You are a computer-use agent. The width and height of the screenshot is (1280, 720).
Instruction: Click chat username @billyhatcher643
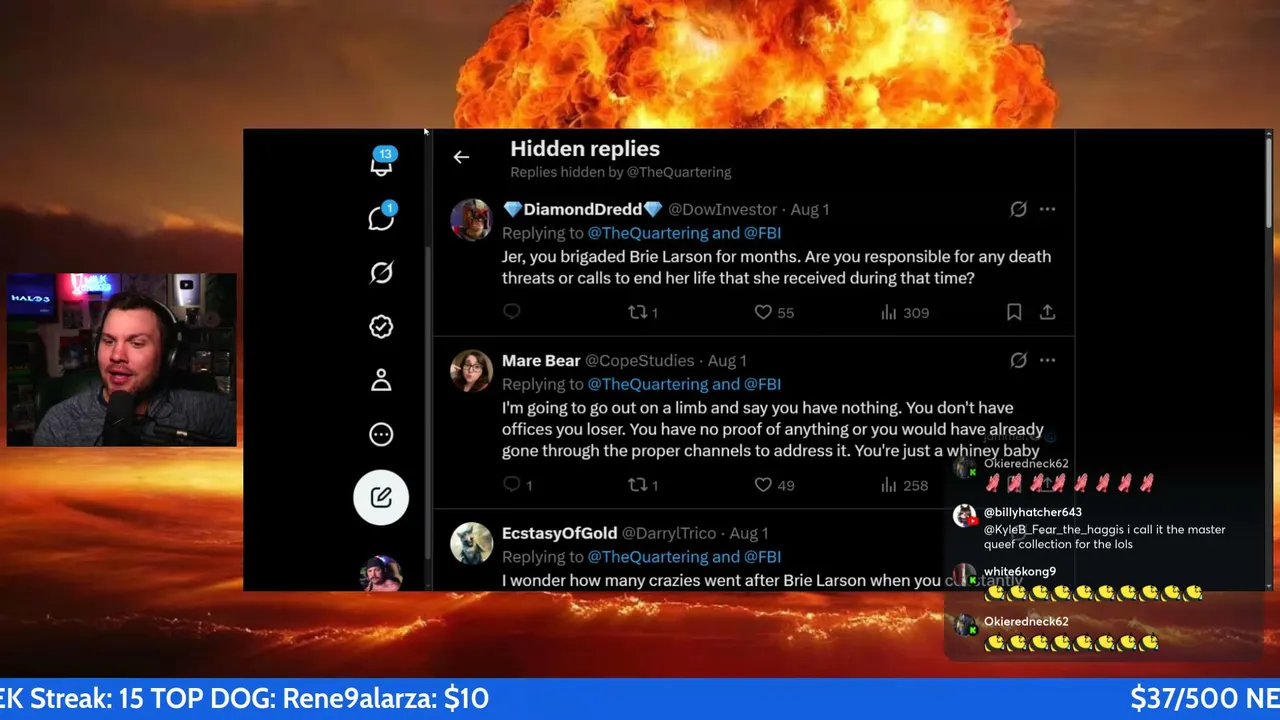pyautogui.click(x=1033, y=512)
